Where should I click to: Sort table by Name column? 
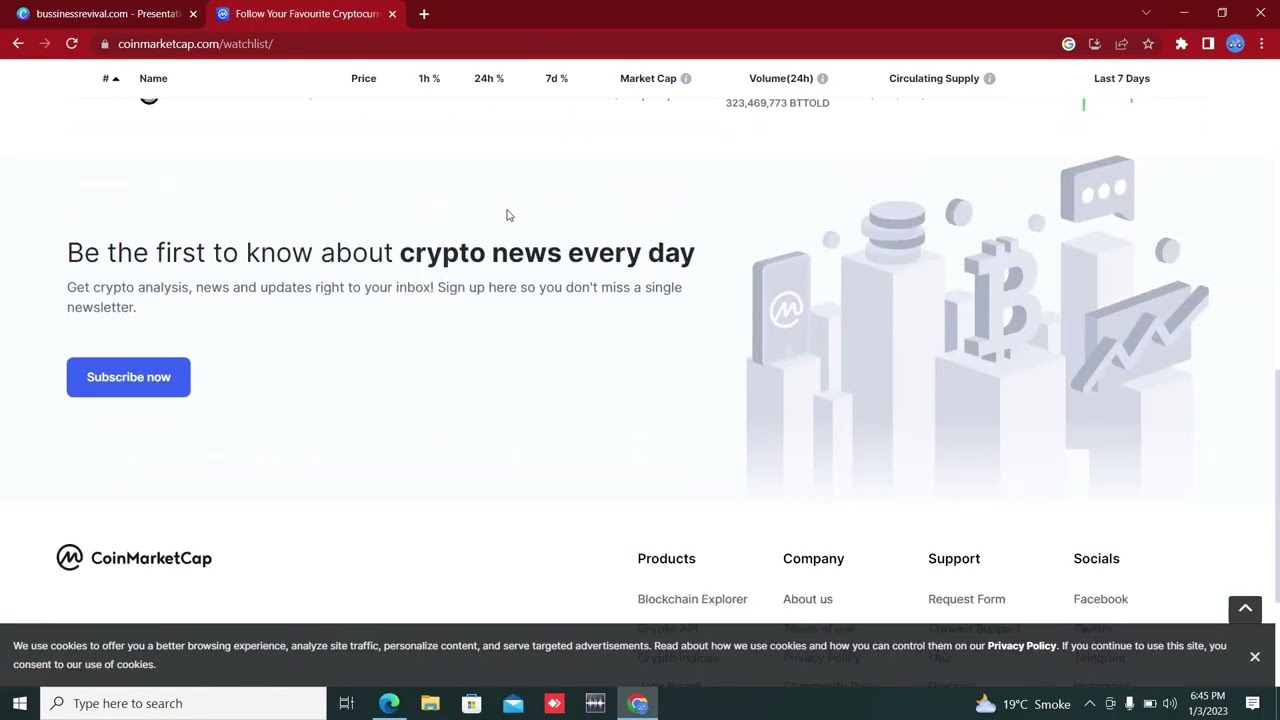tap(153, 78)
